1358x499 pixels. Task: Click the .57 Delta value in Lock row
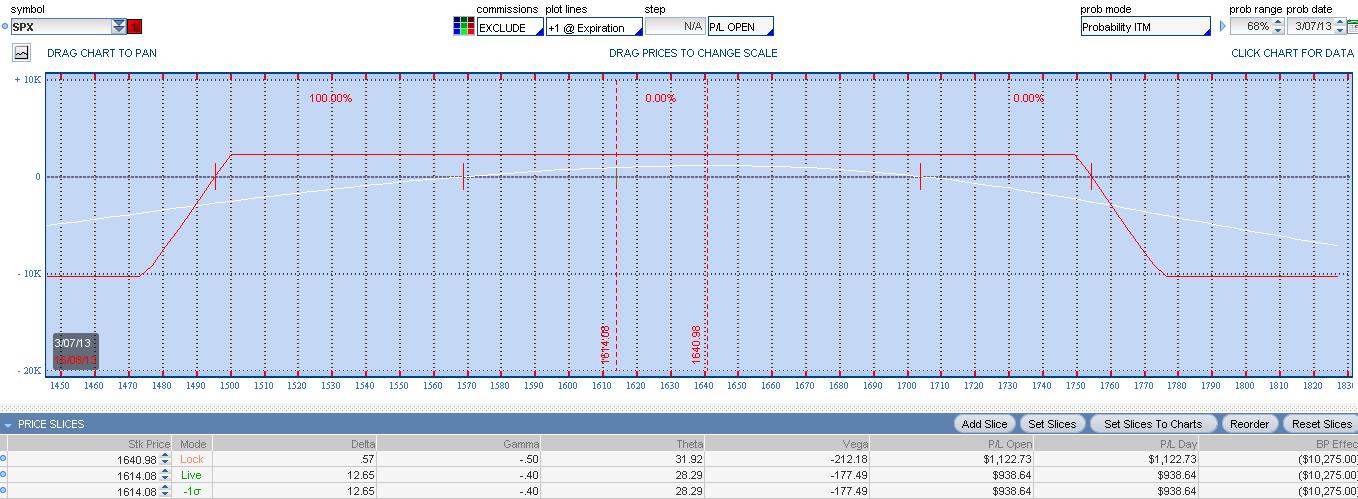click(369, 459)
